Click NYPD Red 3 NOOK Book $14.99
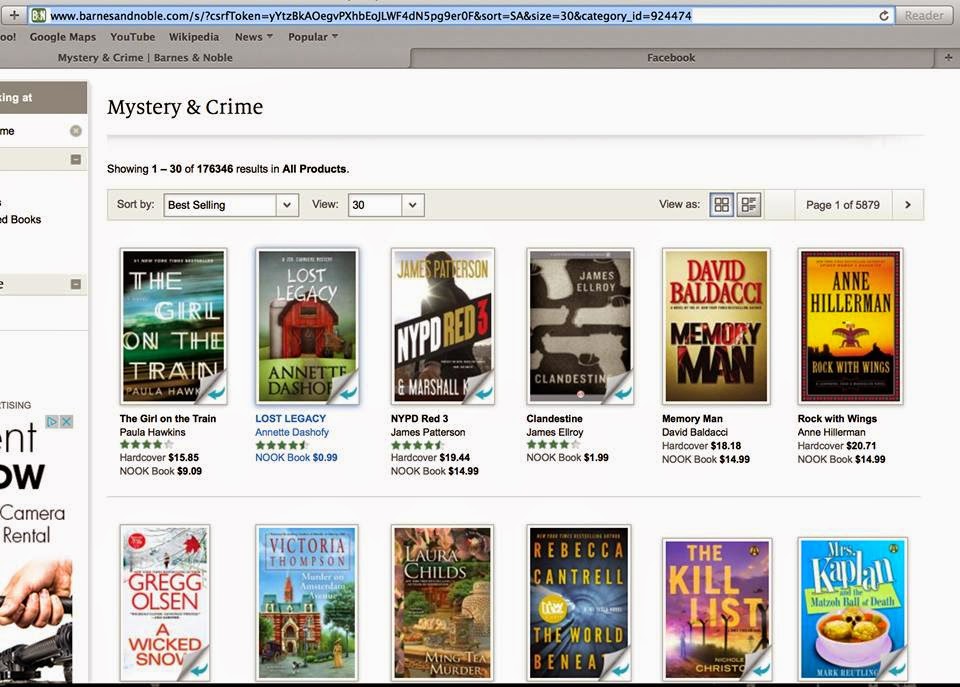The width and height of the screenshot is (960, 687). 435,471
